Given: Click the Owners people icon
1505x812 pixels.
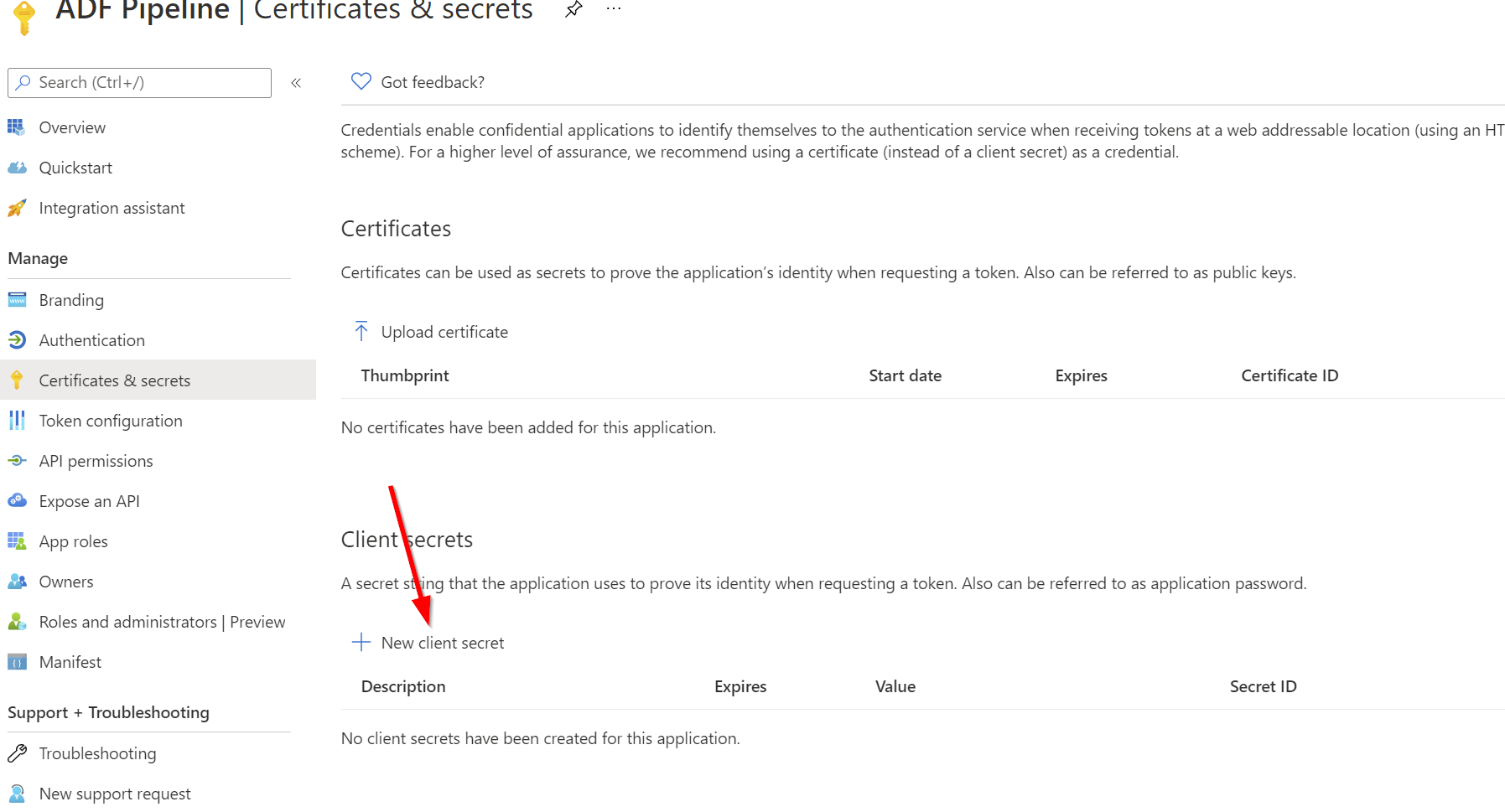Looking at the screenshot, I should point(17,582).
